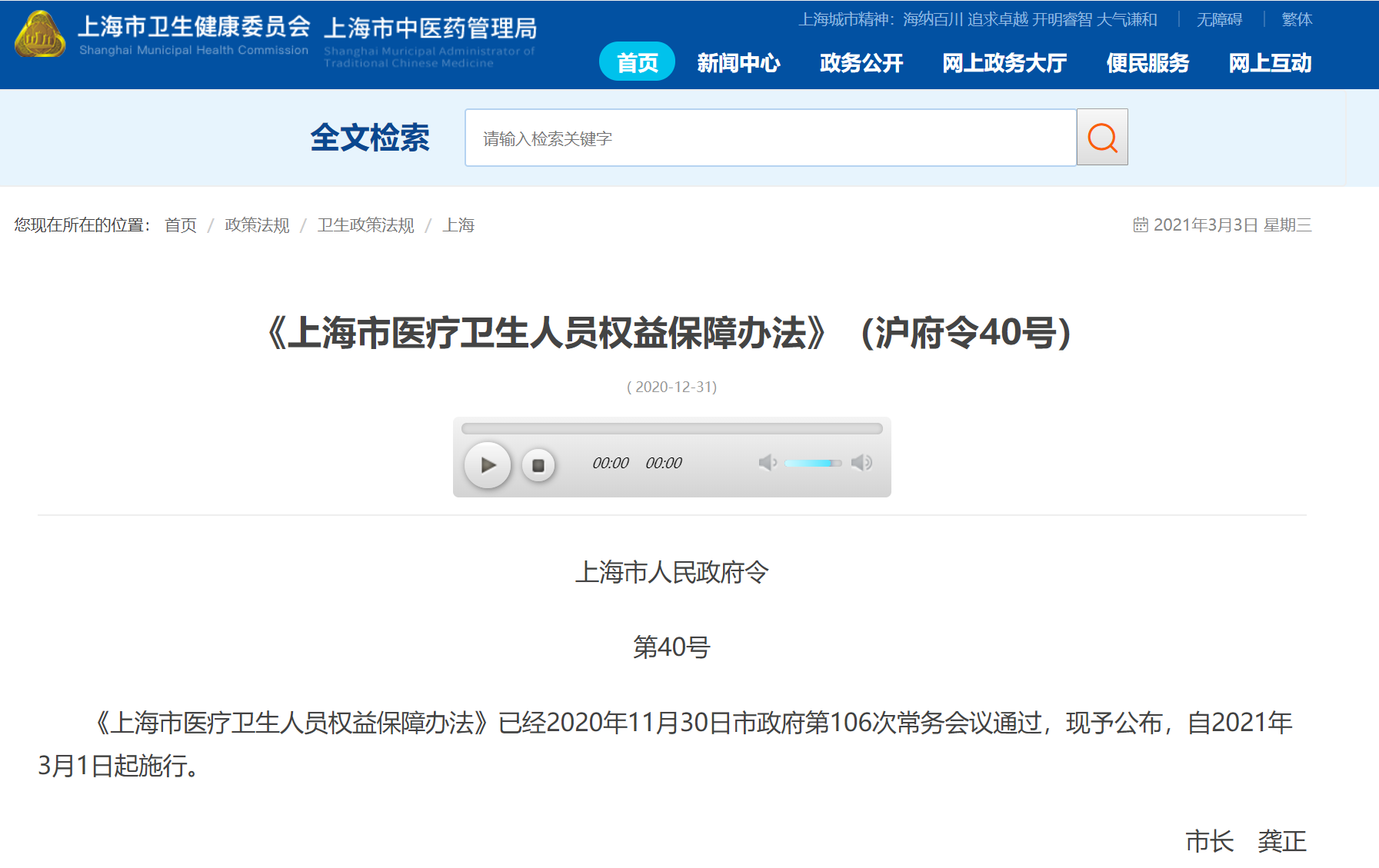The image size is (1379, 868).
Task: Stop the audio playback
Action: [538, 465]
